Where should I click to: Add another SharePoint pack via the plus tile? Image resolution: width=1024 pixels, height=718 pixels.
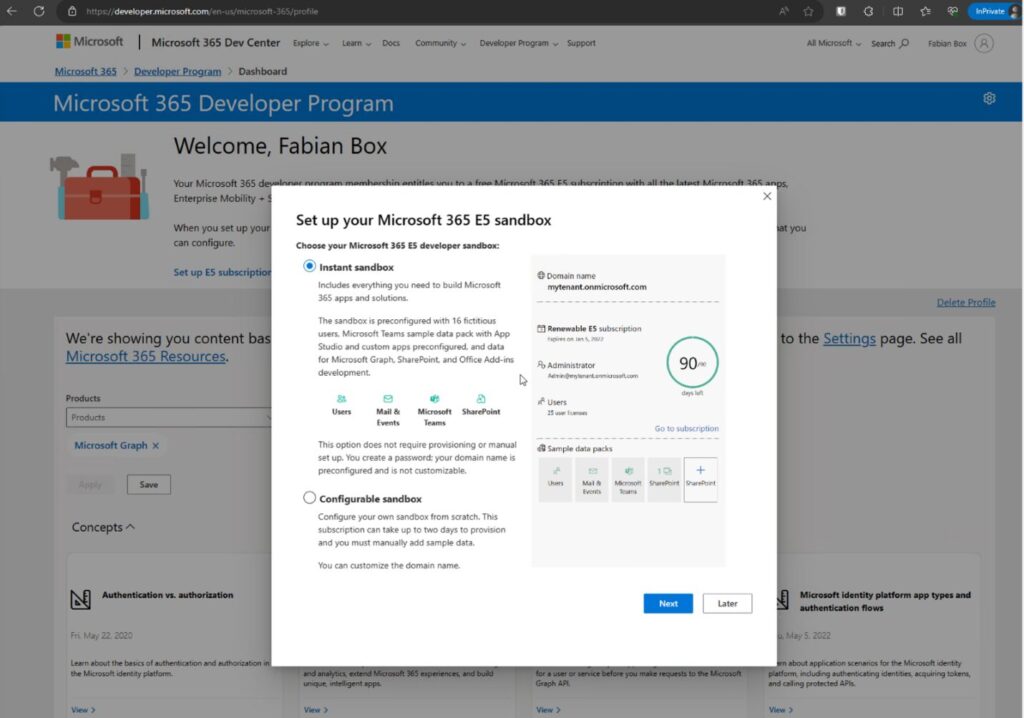pos(701,478)
